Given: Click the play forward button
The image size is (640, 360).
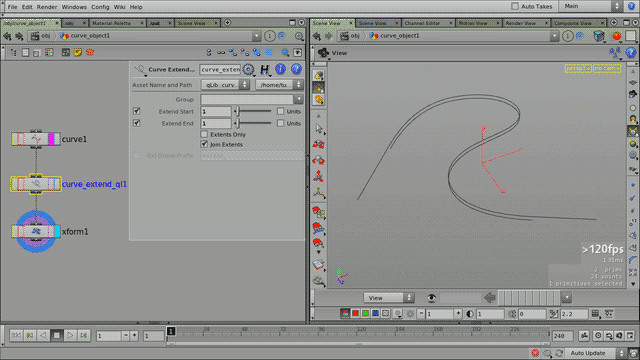Looking at the screenshot, I should pos(70,336).
